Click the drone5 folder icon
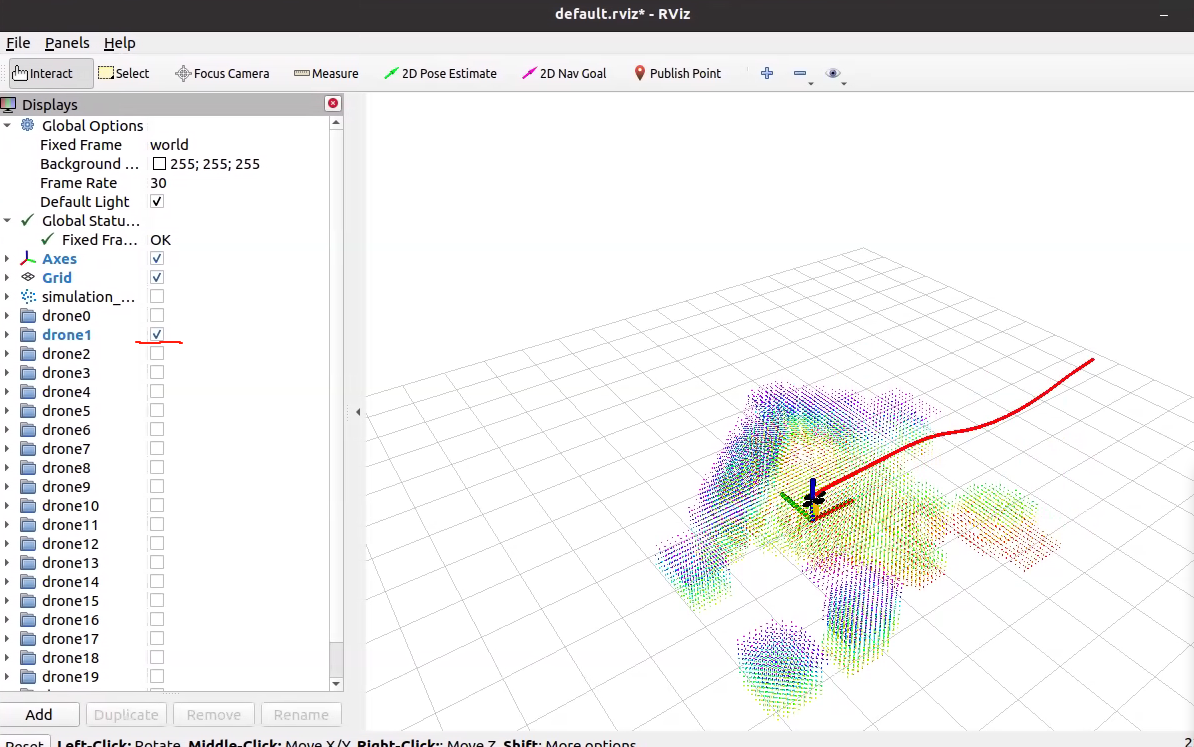 [x=28, y=410]
